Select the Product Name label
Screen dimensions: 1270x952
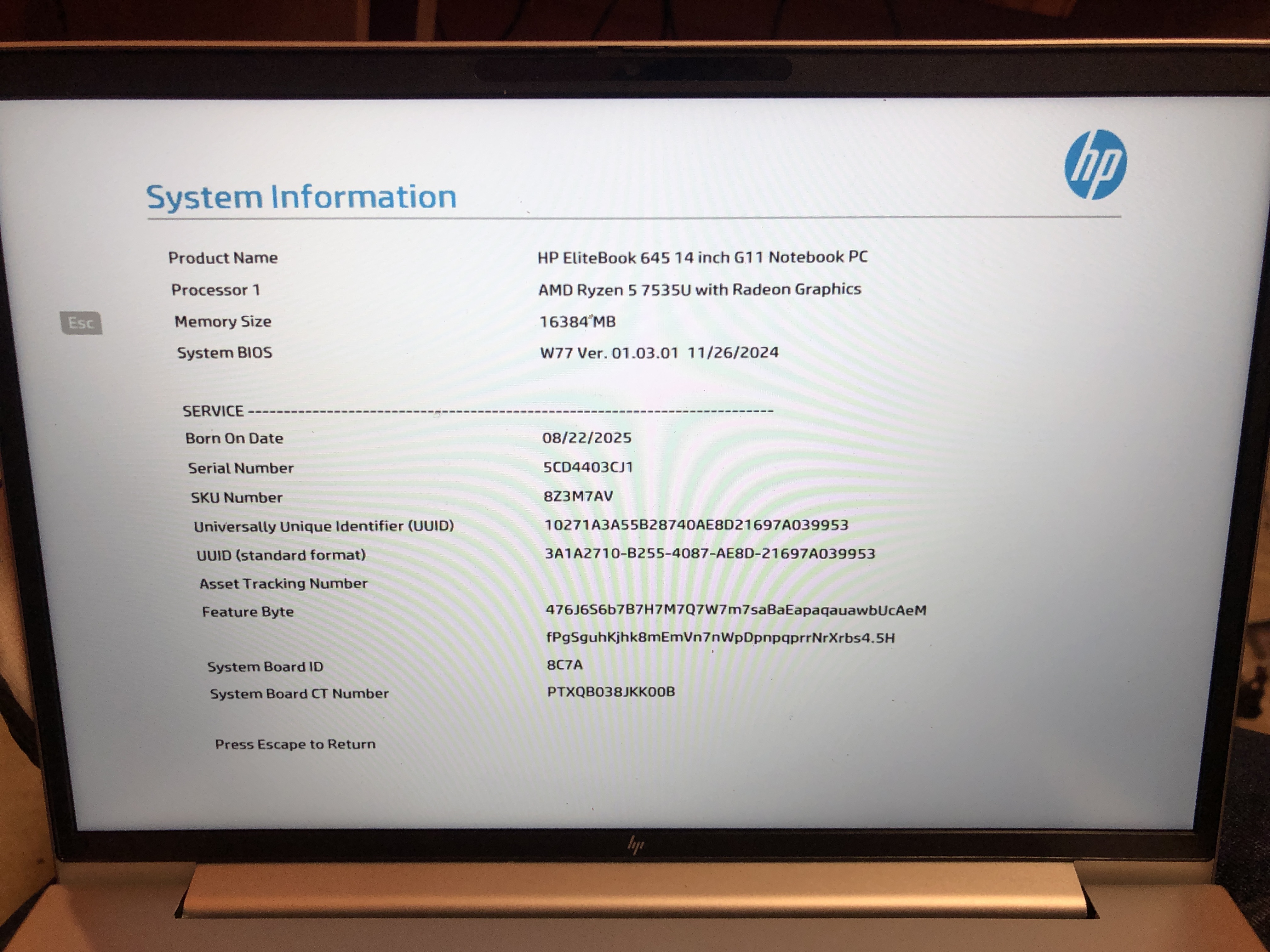(x=223, y=258)
